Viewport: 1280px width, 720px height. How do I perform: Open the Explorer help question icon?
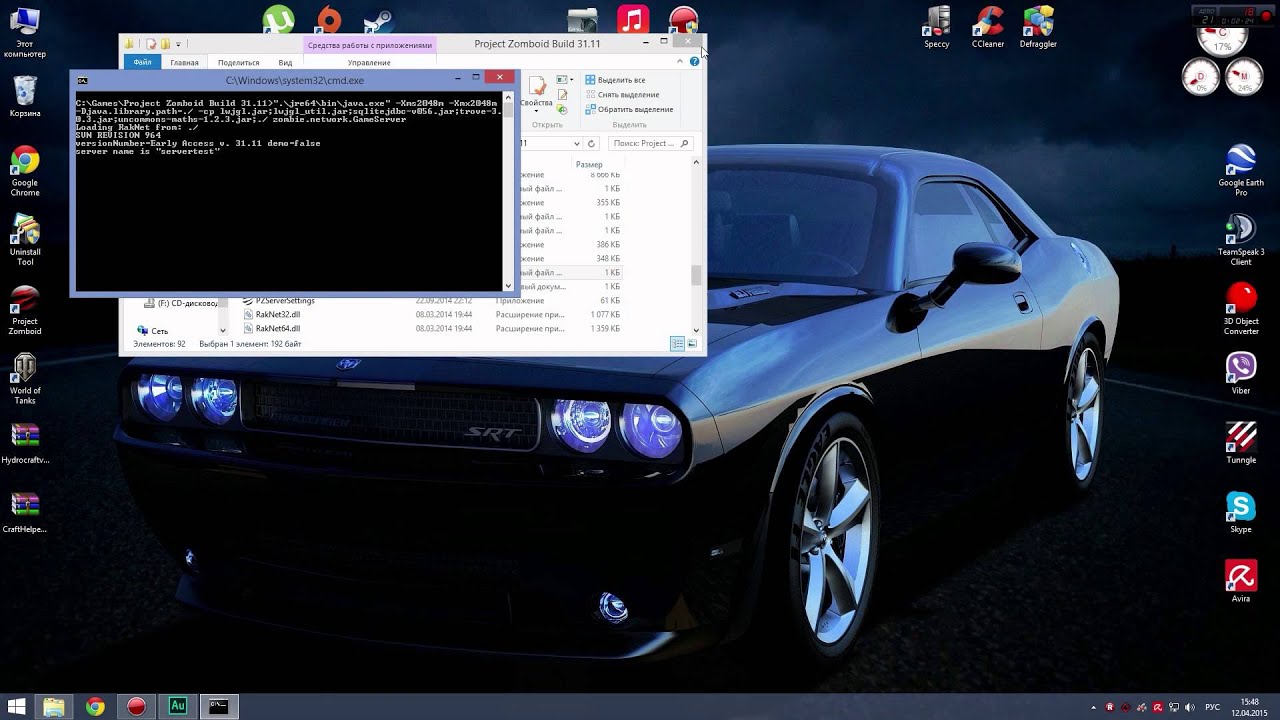click(x=695, y=62)
